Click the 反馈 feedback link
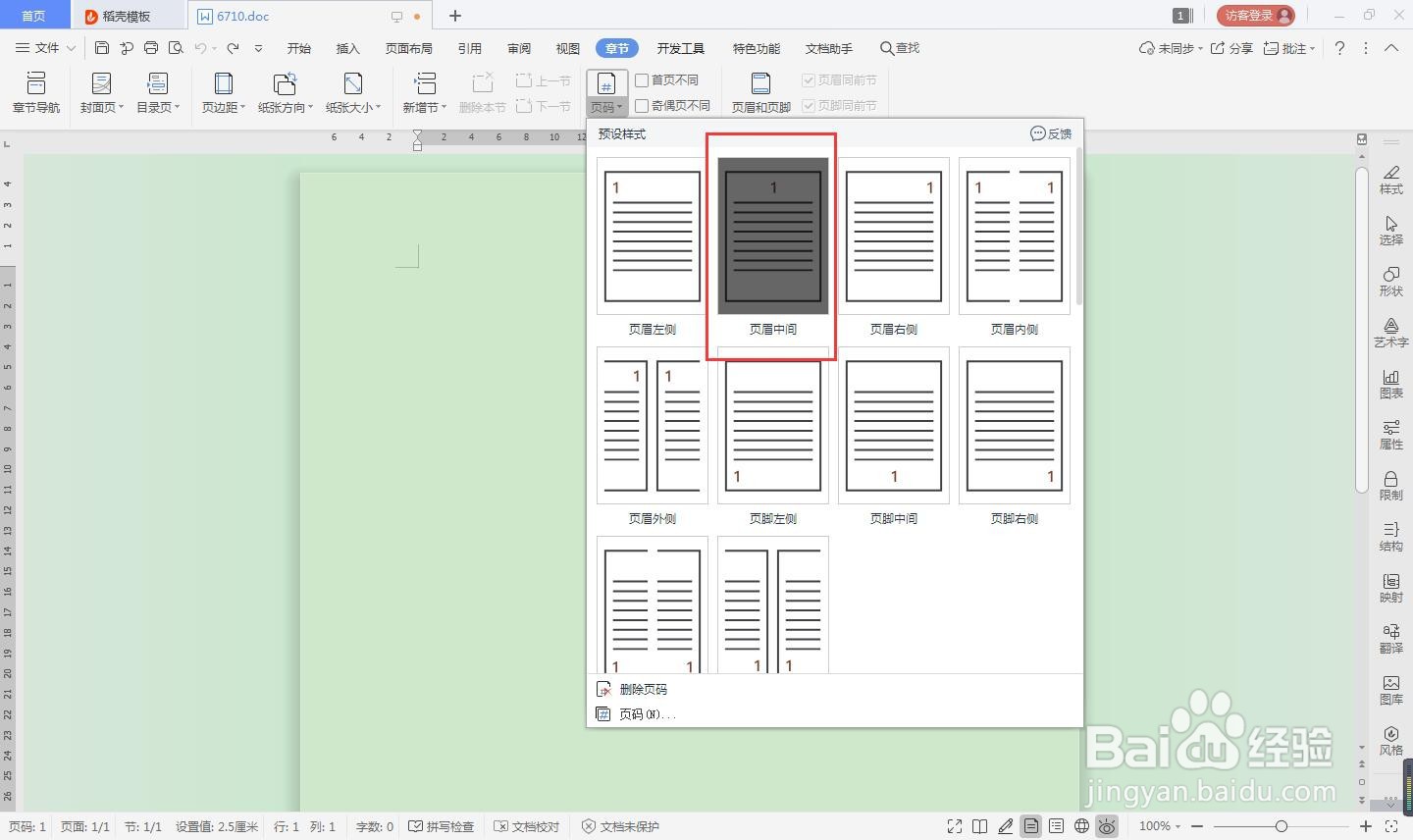Viewport: 1413px width, 840px height. (x=1051, y=133)
